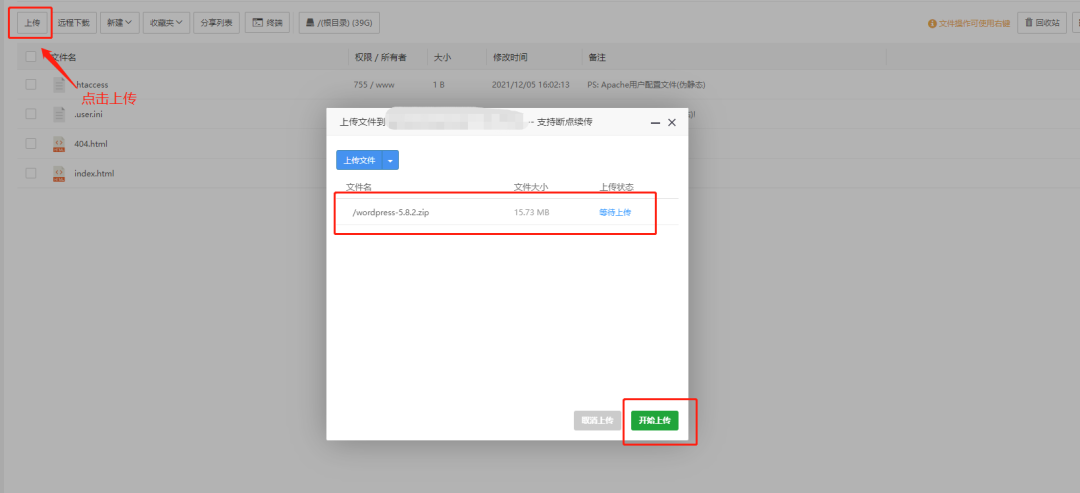Viewport: 1080px width, 493px height.
Task: Click the .htaccess file icon
Action: (59, 85)
